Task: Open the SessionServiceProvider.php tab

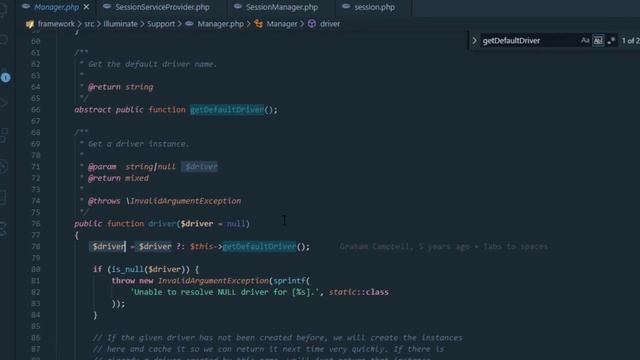Action: tap(162, 7)
